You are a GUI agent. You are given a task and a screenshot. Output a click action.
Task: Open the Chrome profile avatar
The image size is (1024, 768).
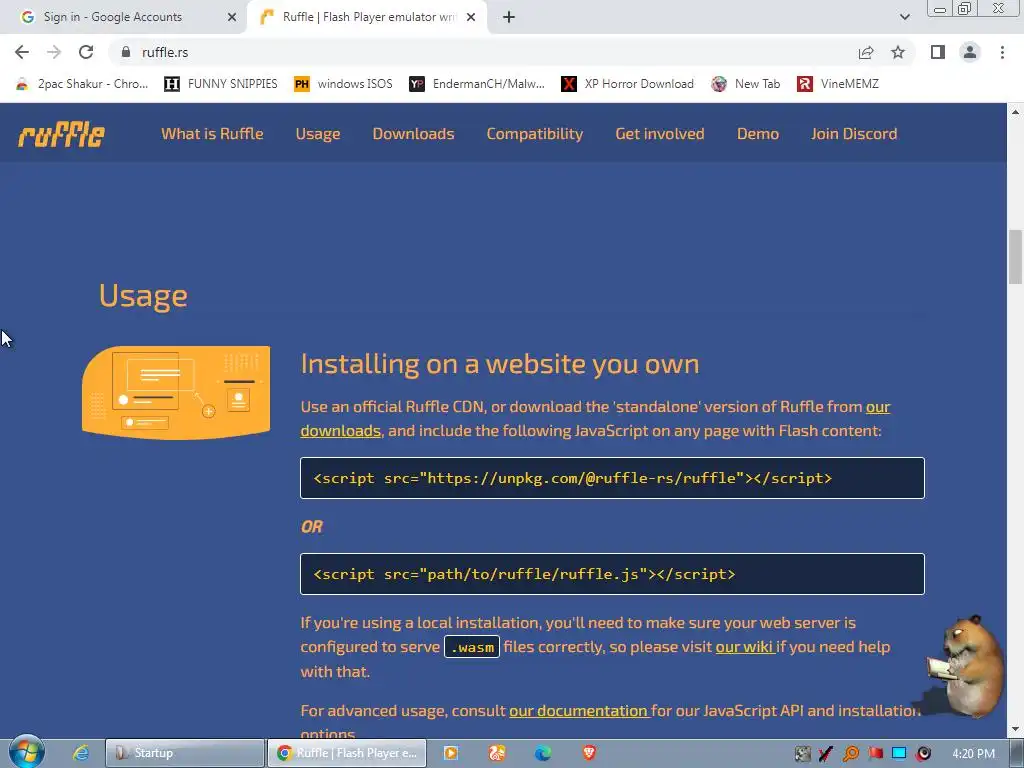coord(970,52)
